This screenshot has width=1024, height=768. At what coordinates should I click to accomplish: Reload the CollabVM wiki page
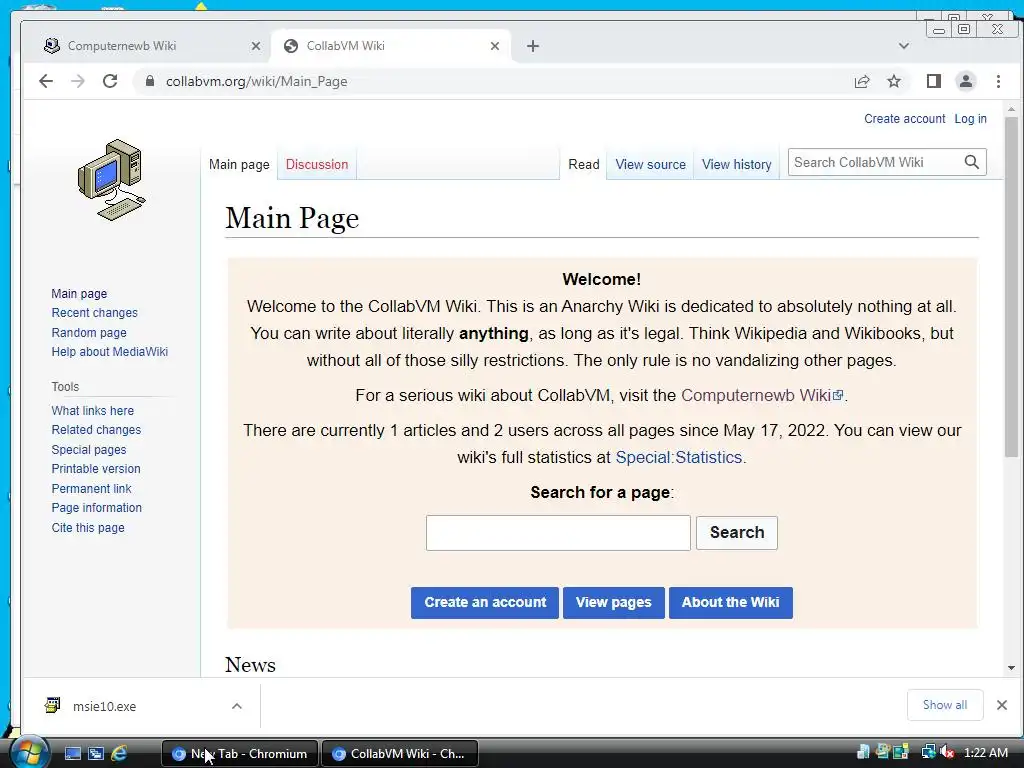coord(110,81)
